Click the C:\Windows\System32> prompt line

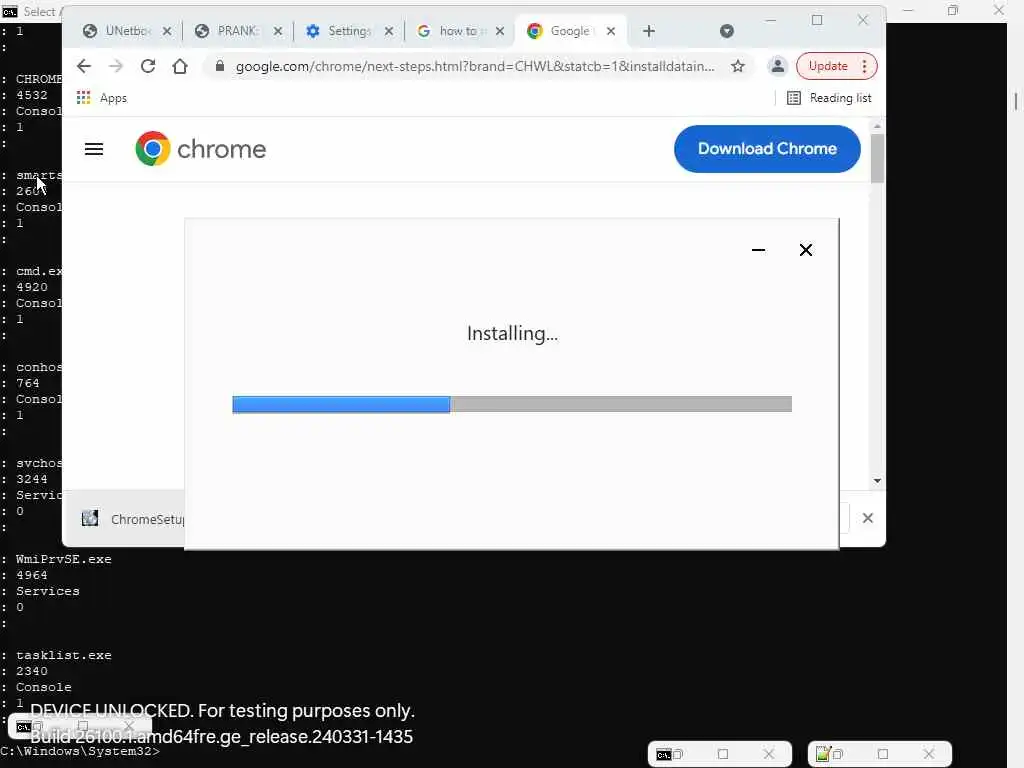(x=80, y=752)
